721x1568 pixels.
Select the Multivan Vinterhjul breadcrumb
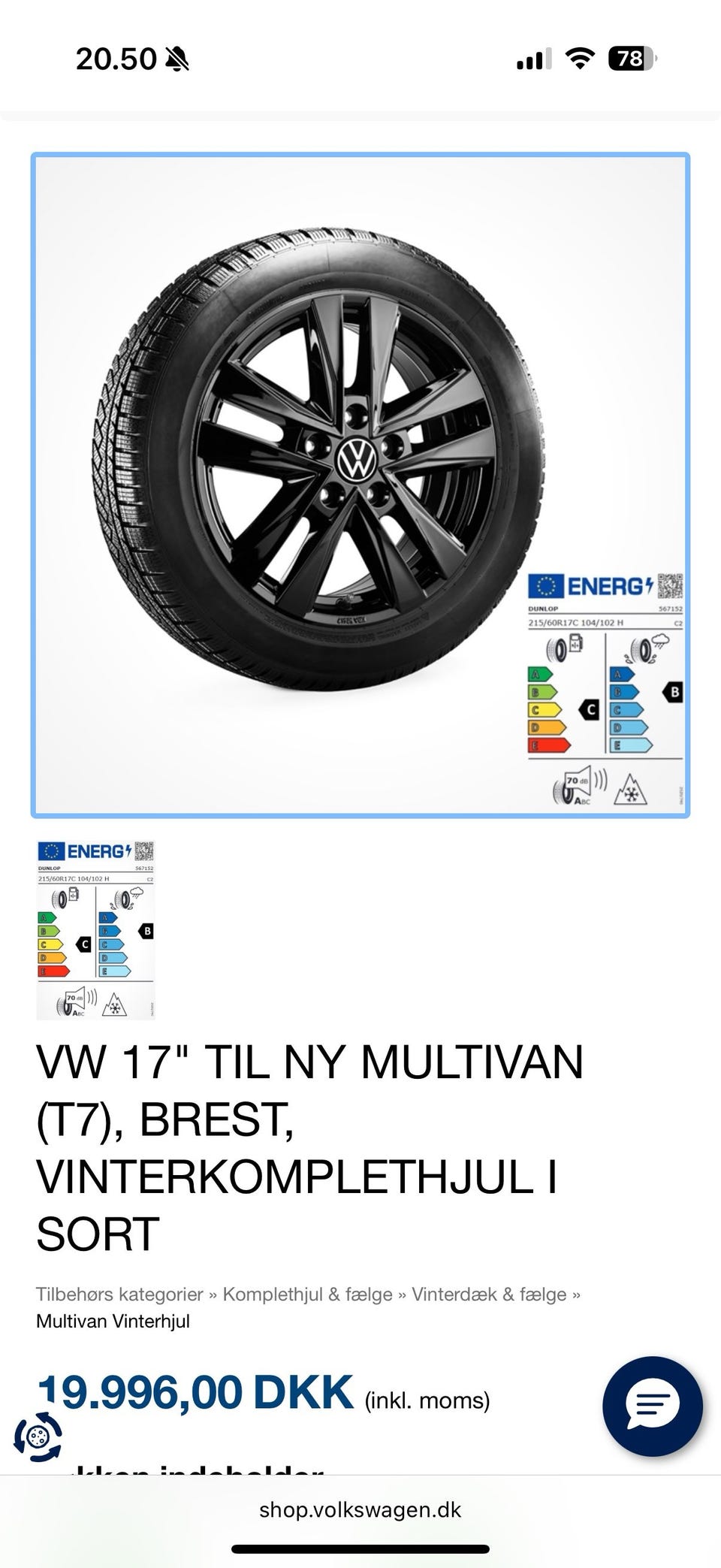point(113,1321)
